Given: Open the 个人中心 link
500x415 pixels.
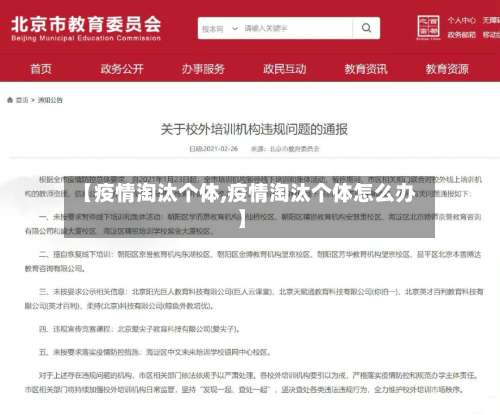Looking at the screenshot, I should [462, 21].
